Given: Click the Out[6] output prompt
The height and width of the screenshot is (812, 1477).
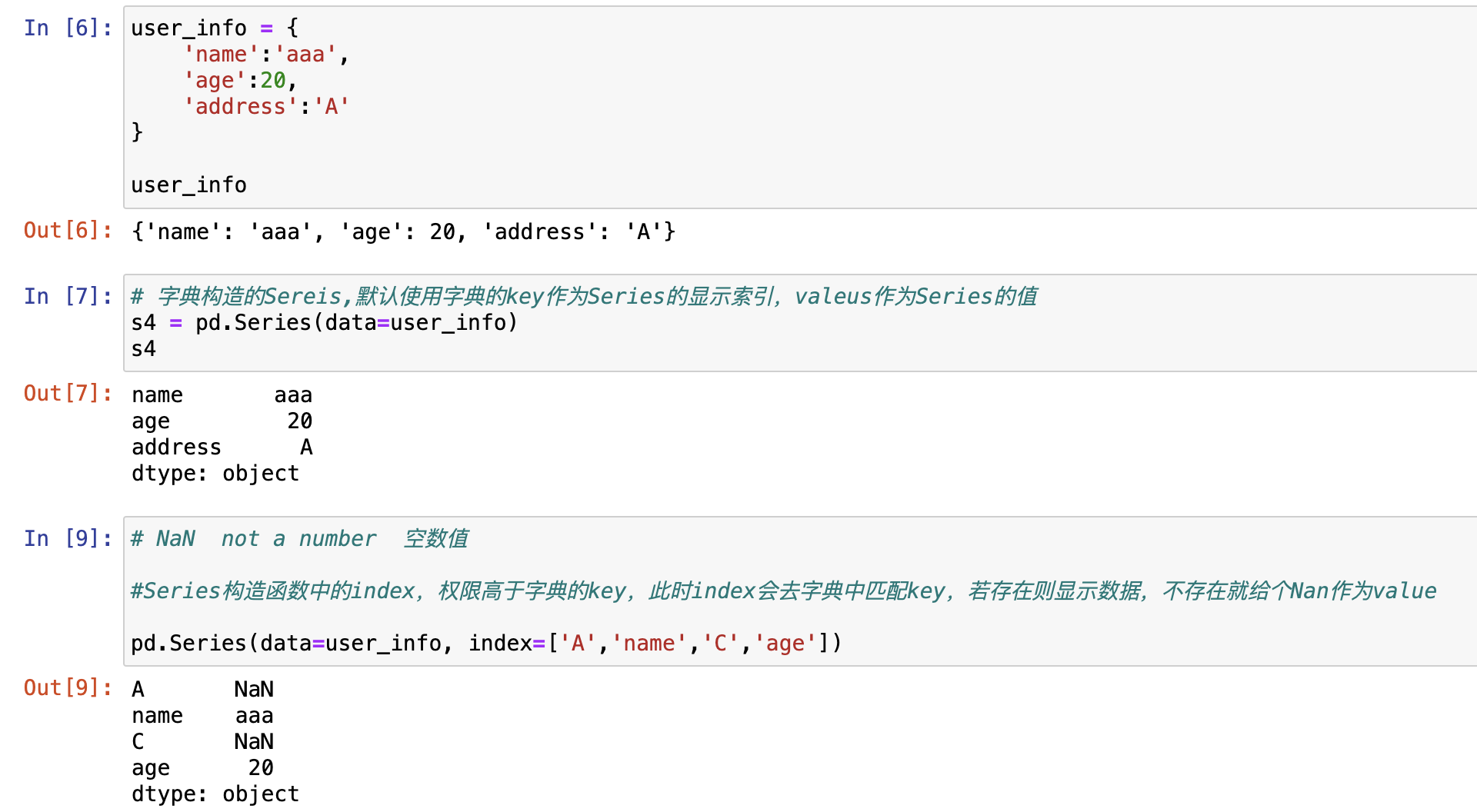Looking at the screenshot, I should tap(68, 231).
